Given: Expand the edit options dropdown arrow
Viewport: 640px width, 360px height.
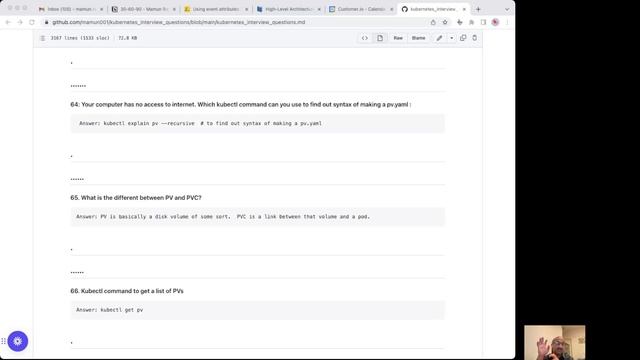Looking at the screenshot, I should pyautogui.click(x=451, y=38).
